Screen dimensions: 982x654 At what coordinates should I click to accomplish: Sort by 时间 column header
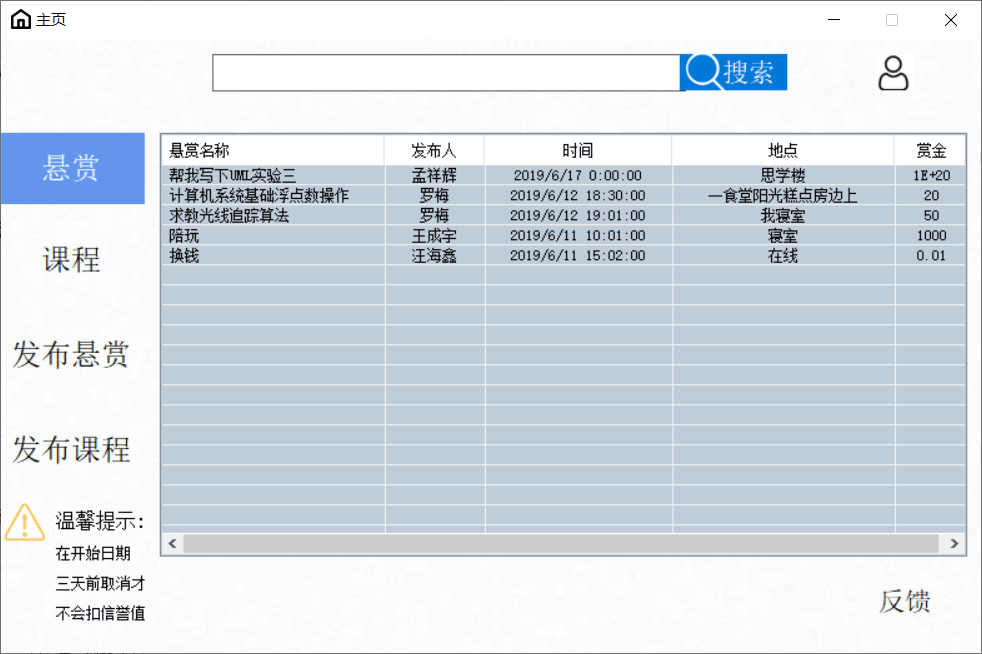click(577, 150)
